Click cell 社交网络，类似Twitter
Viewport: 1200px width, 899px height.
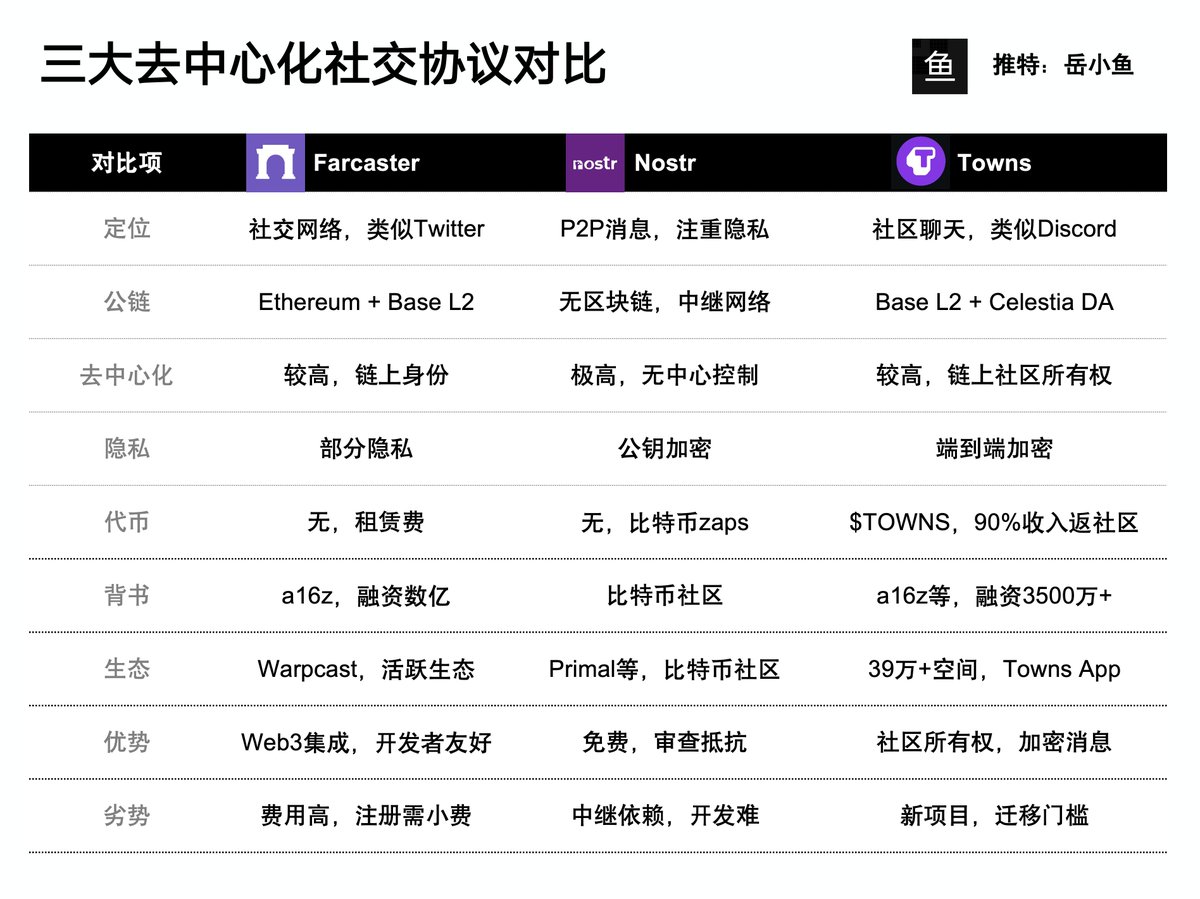coord(366,229)
